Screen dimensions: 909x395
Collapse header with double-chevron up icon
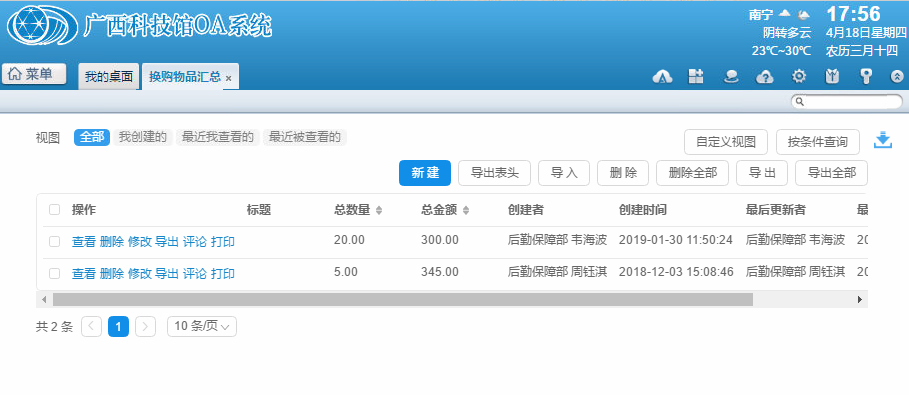(x=897, y=77)
